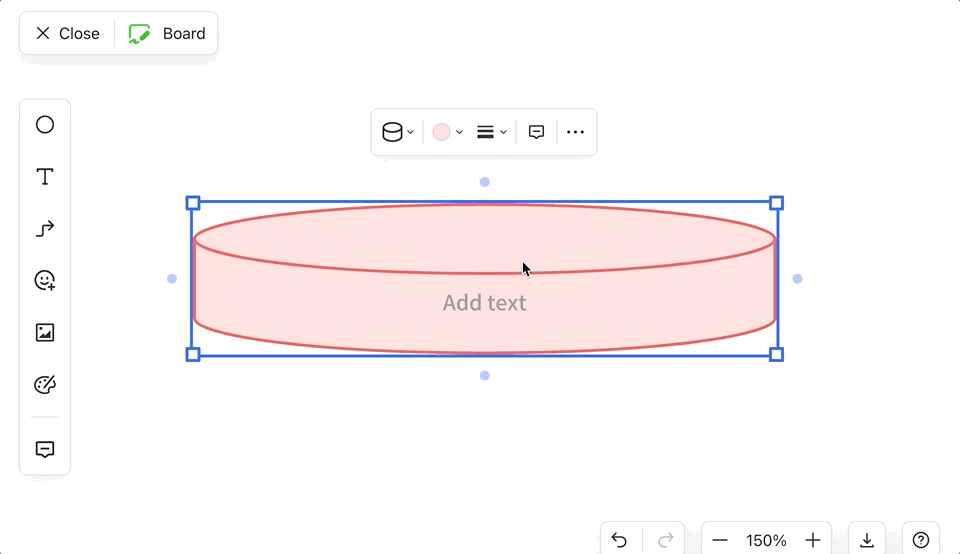The height and width of the screenshot is (554, 960).
Task: Undo the last action
Action: tap(619, 540)
